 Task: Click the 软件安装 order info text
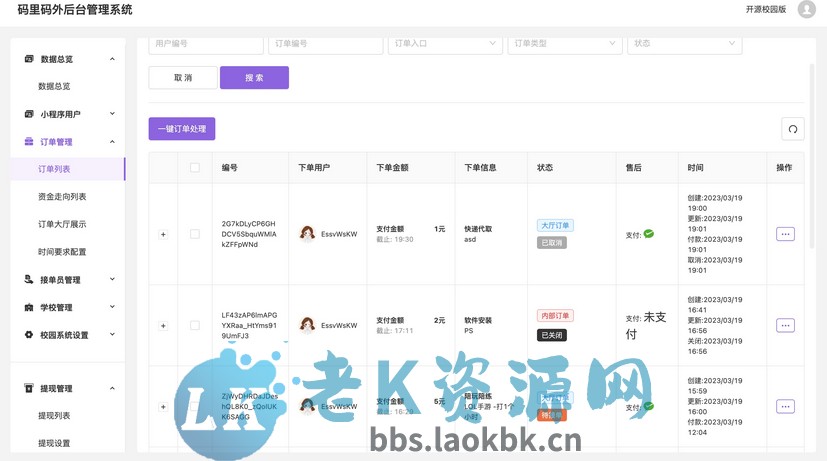coord(478,320)
